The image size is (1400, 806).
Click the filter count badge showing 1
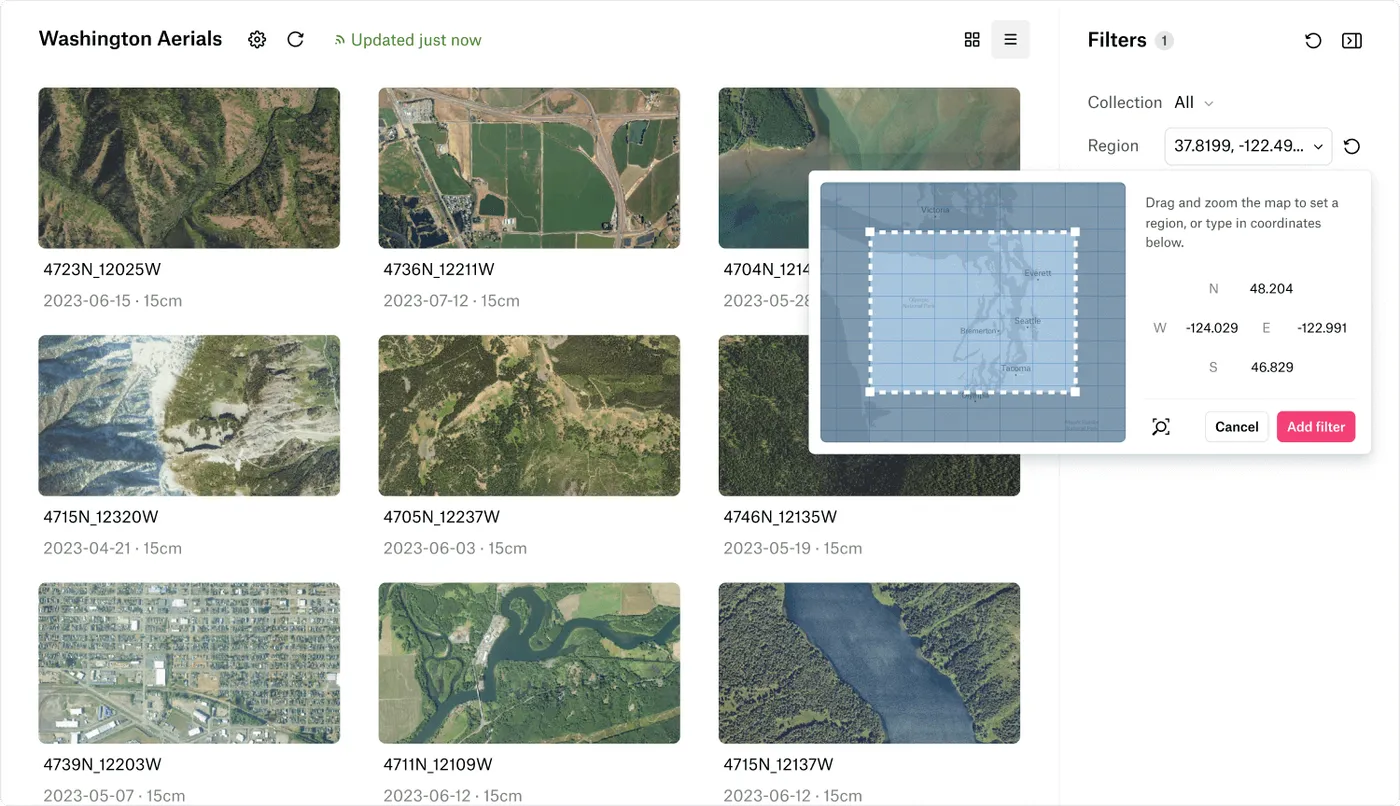[x=1164, y=40]
